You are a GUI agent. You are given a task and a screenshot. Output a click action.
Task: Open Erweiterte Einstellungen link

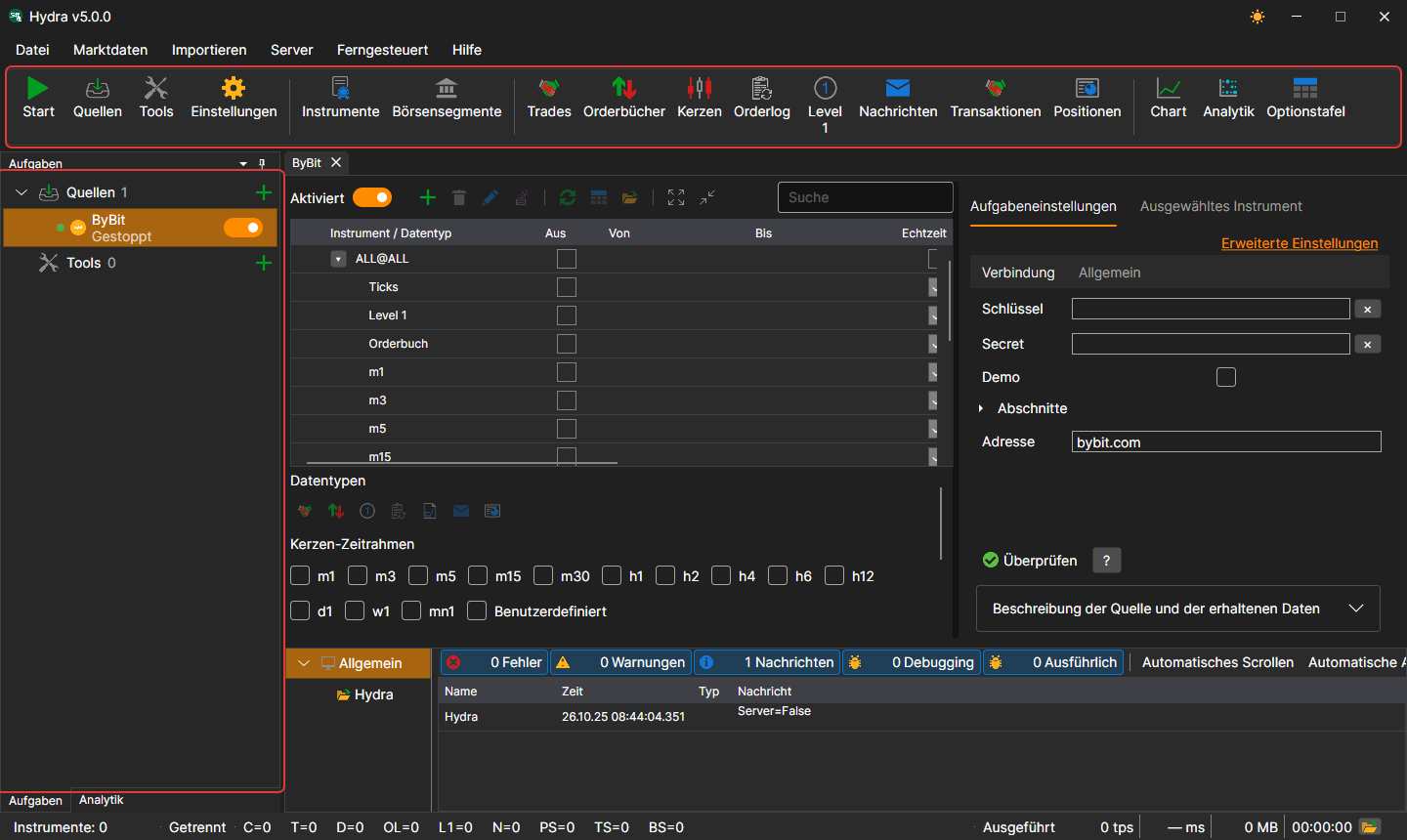1300,243
